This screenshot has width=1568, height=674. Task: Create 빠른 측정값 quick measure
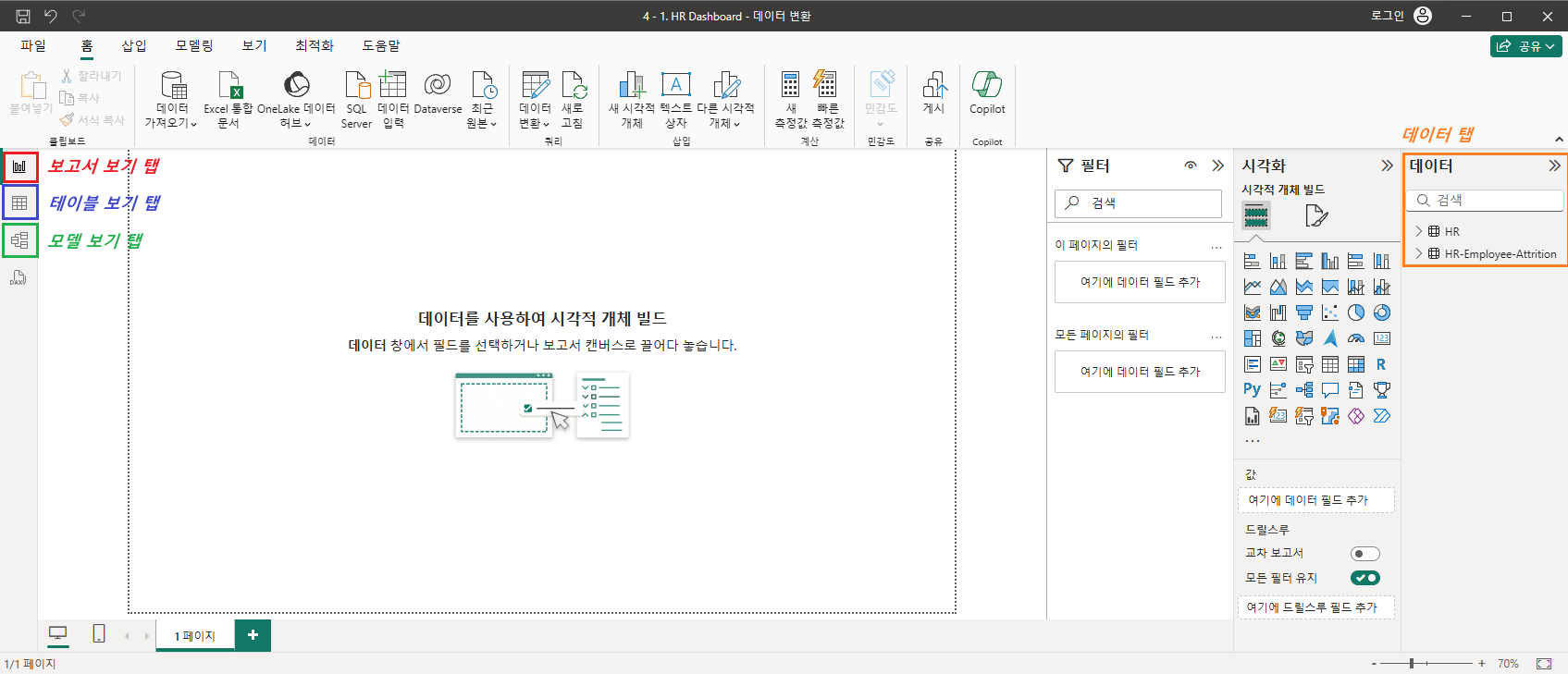pyautogui.click(x=827, y=100)
